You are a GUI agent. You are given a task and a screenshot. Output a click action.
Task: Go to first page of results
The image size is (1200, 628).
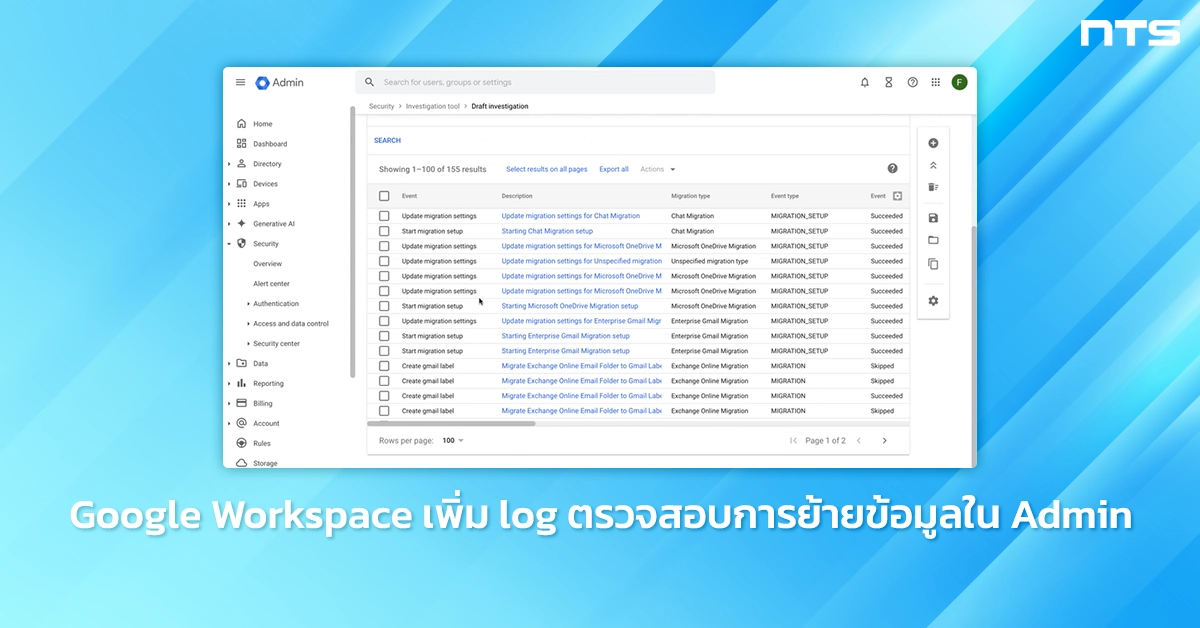[x=794, y=441]
